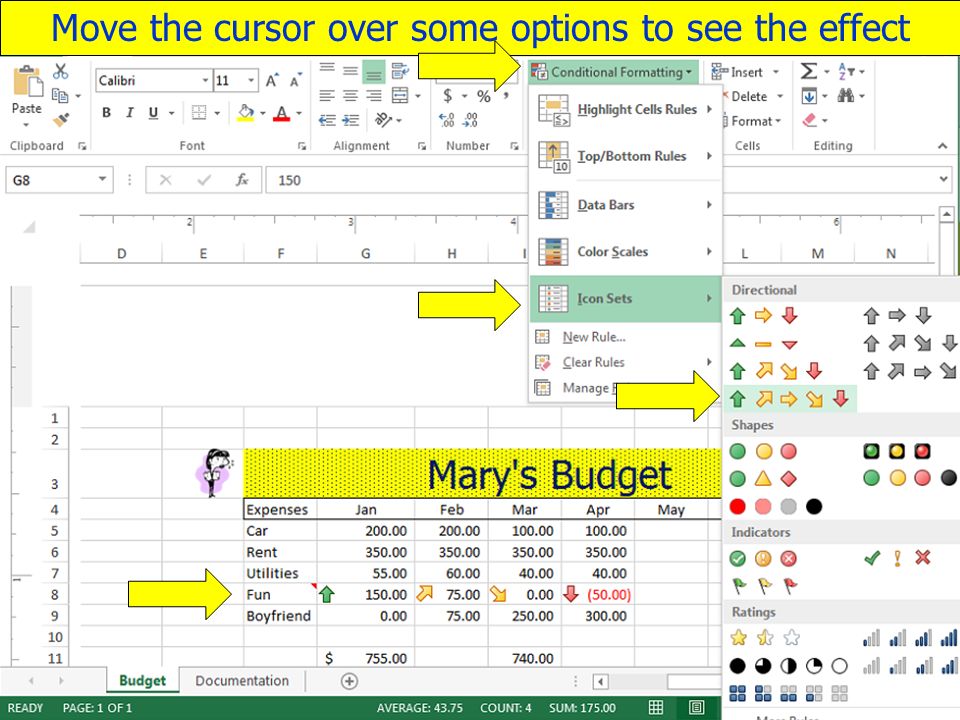Viewport: 960px width, 720px height.
Task: Open the Name Box G8 dropdown
Action: [x=102, y=179]
